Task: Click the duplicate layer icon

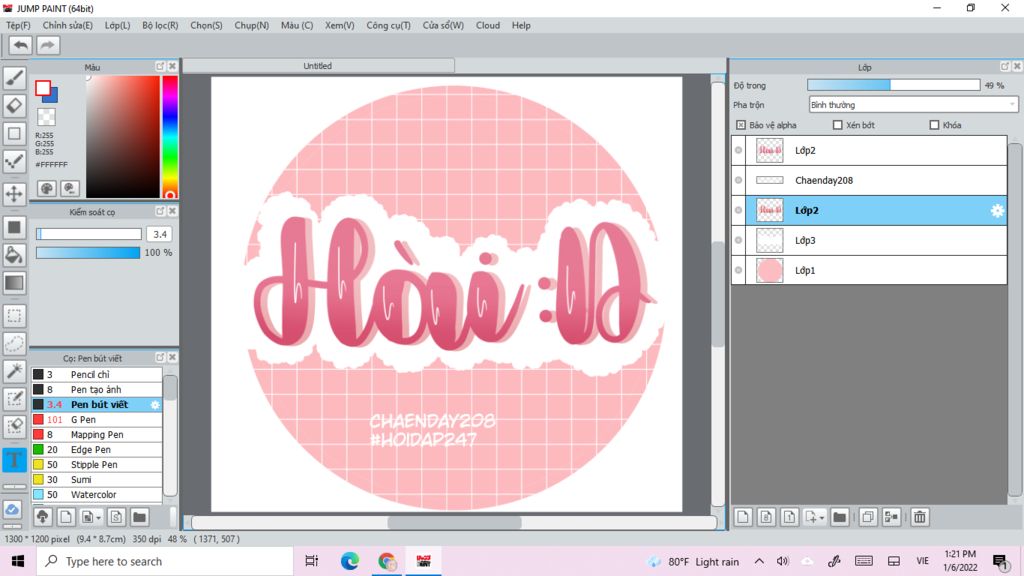Action: pos(867,517)
